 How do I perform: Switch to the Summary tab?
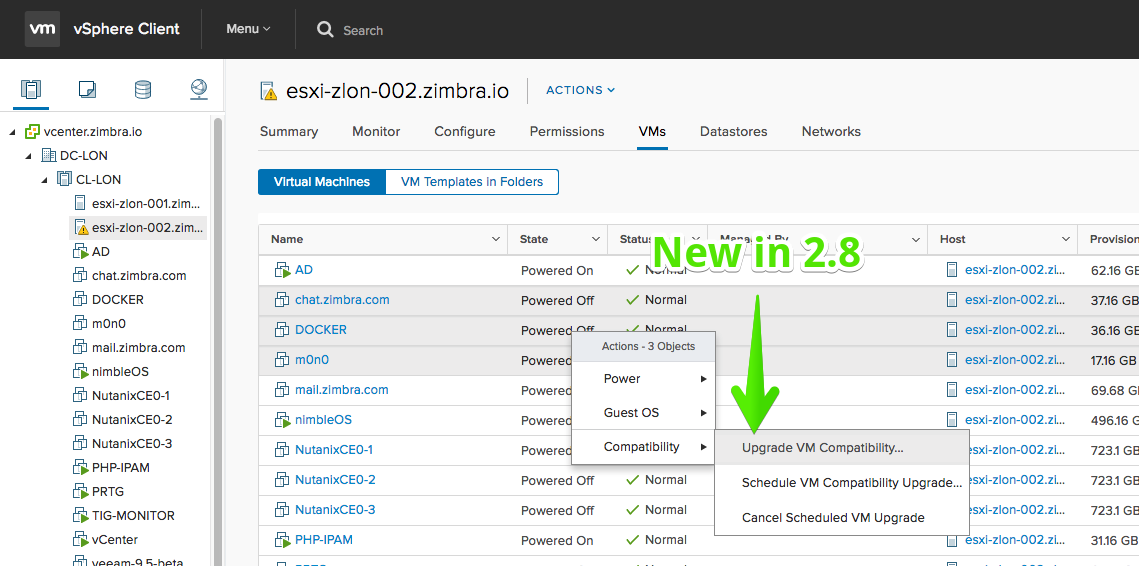coord(289,132)
